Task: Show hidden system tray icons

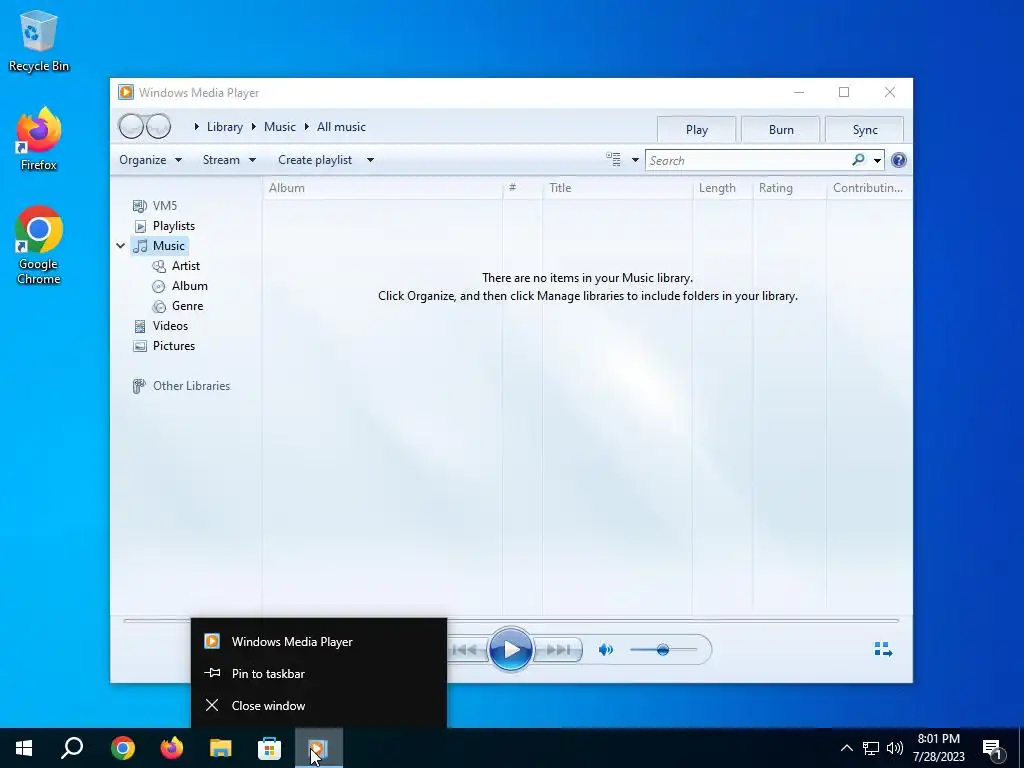Action: [x=846, y=748]
